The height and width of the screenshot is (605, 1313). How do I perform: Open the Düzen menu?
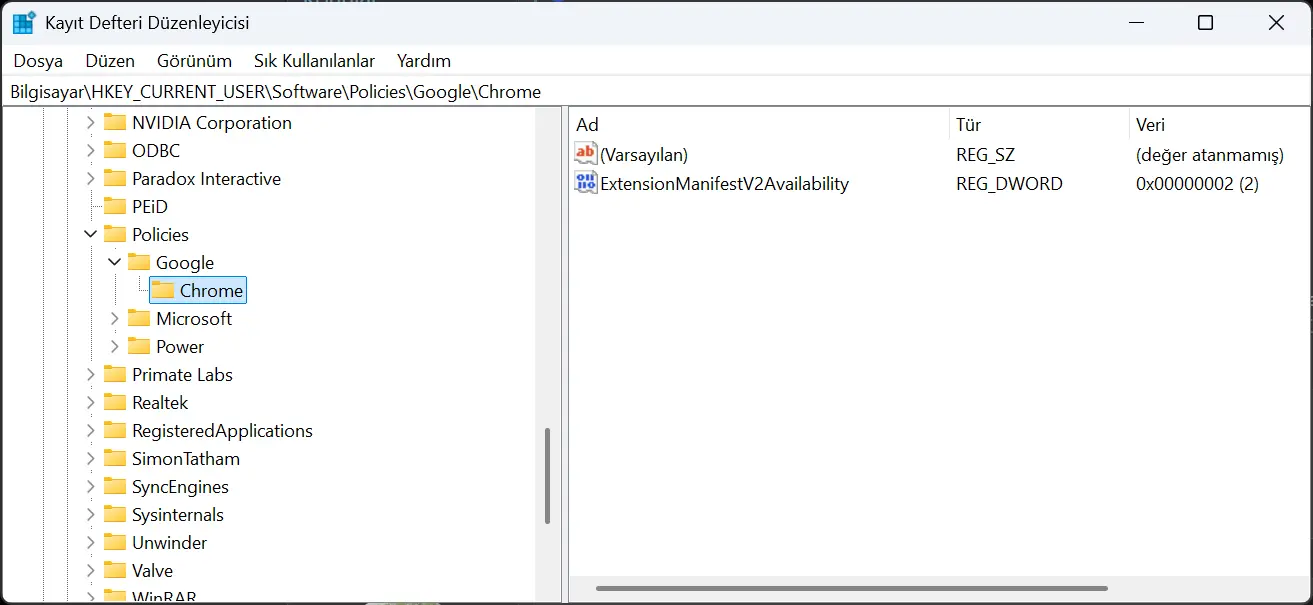110,61
